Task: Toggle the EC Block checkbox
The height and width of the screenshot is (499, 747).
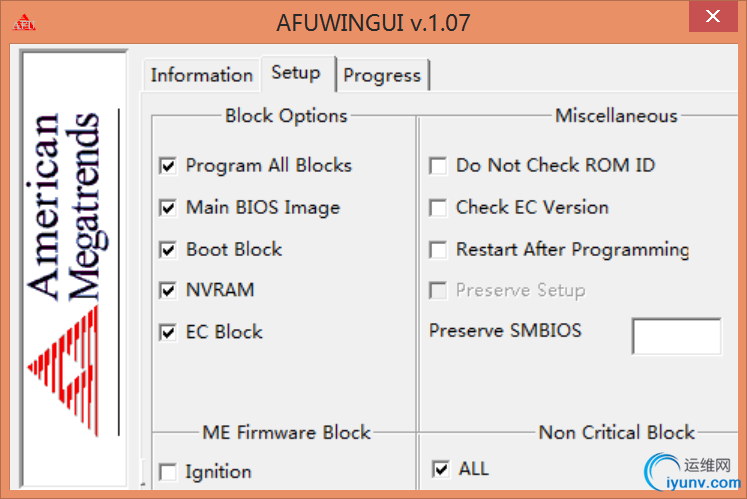Action: (x=168, y=333)
